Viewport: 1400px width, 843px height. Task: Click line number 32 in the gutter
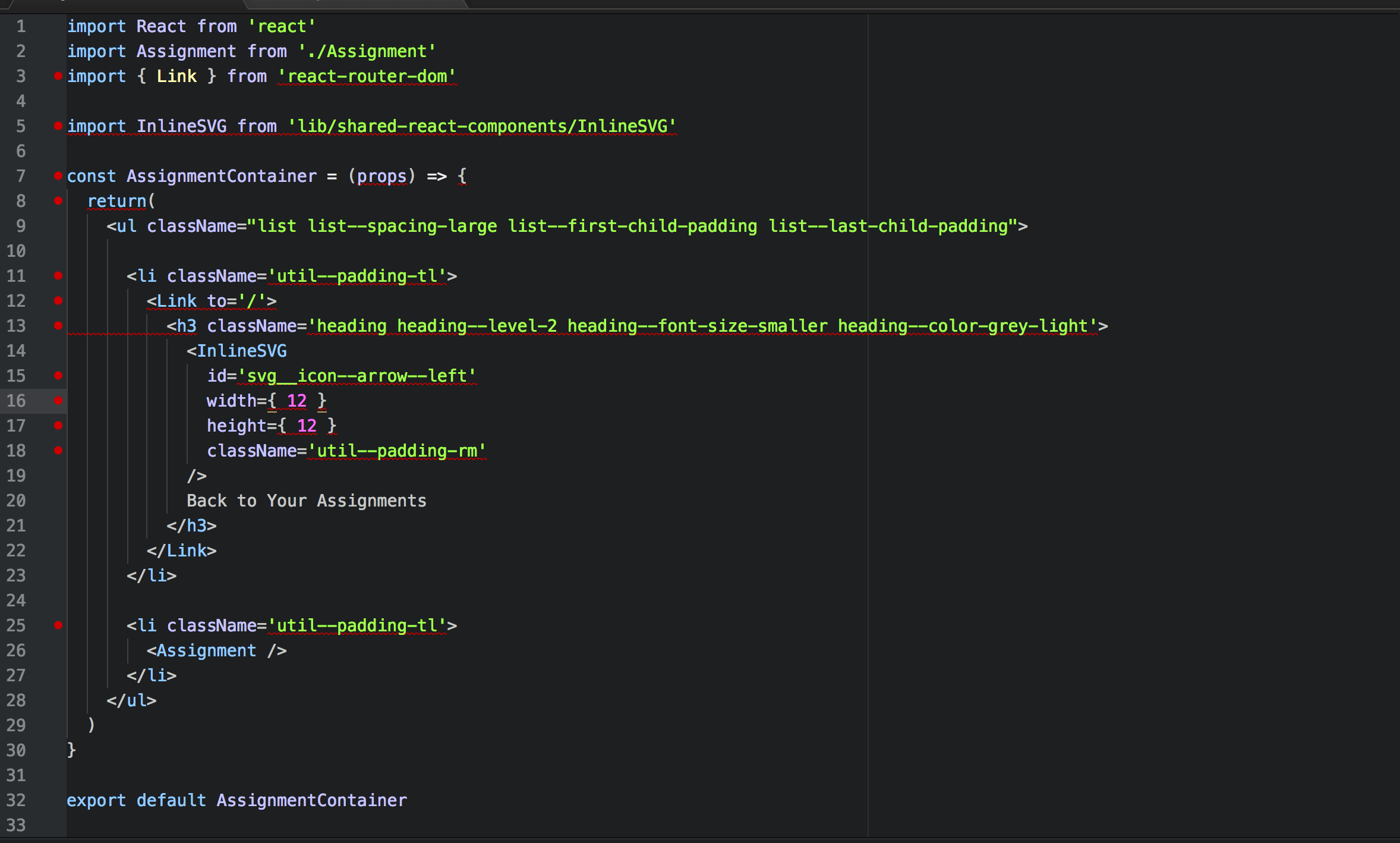(16, 800)
